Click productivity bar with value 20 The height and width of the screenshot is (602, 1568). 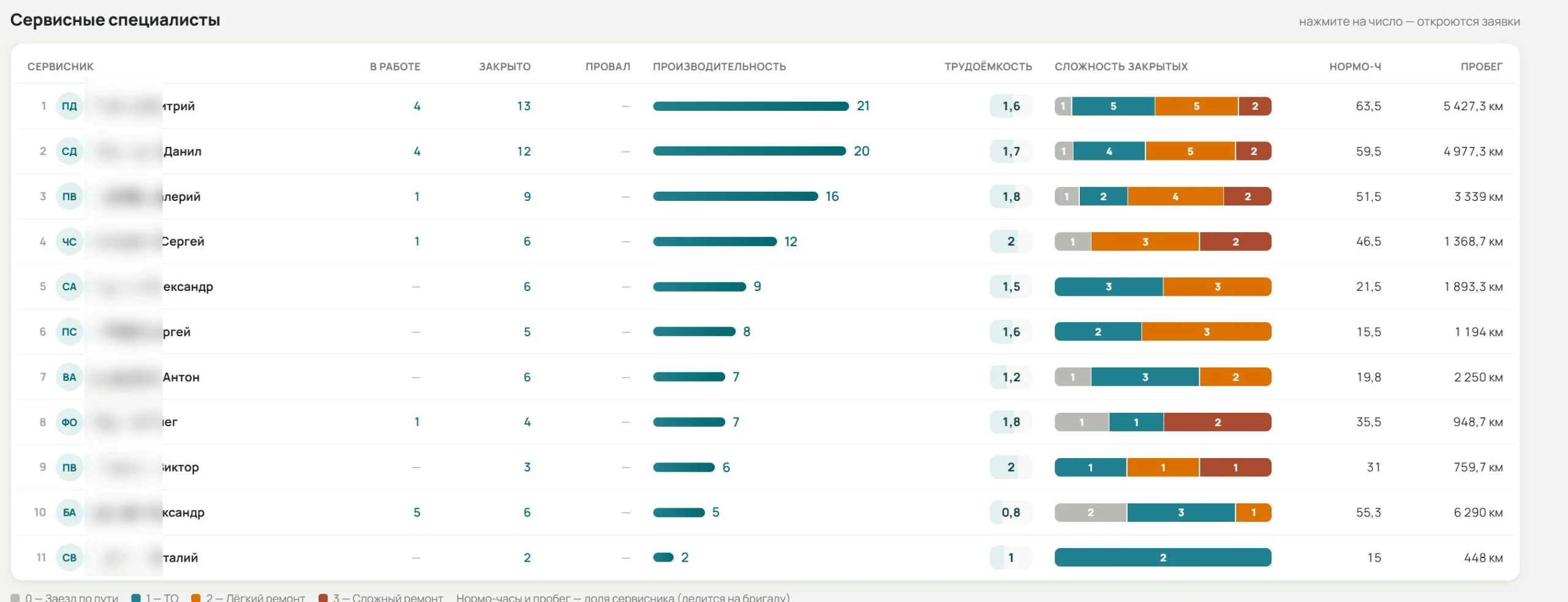[749, 151]
